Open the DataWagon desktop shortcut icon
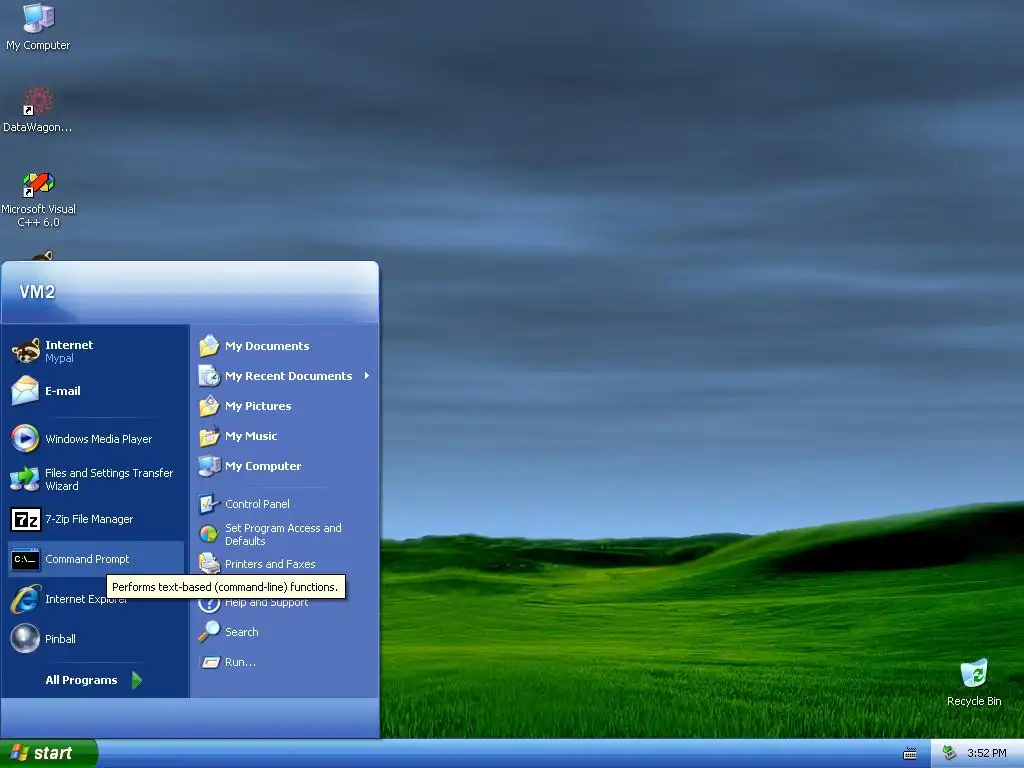1024x768 pixels. point(38,101)
